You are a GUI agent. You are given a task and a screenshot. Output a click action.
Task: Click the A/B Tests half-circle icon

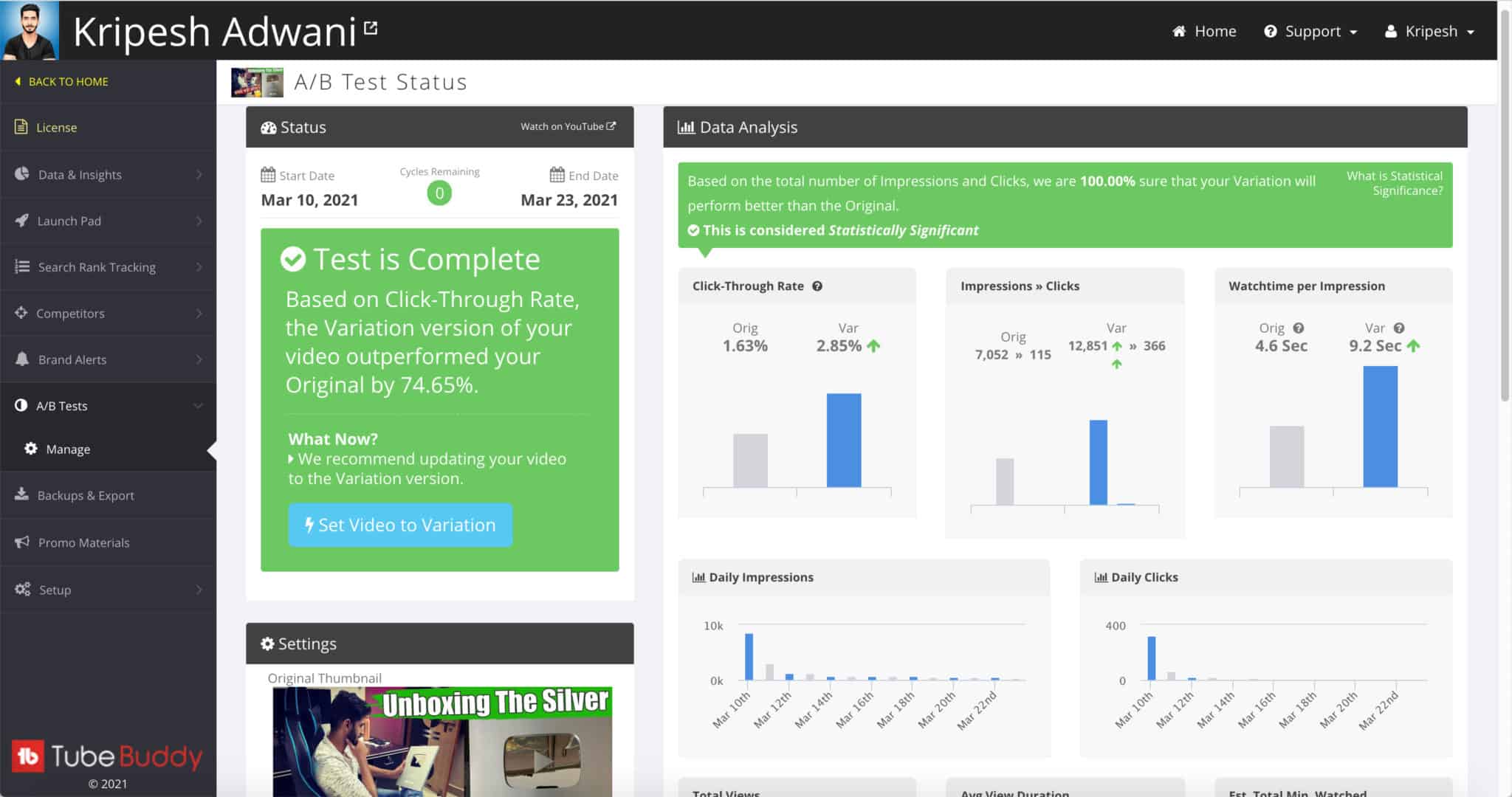[21, 405]
